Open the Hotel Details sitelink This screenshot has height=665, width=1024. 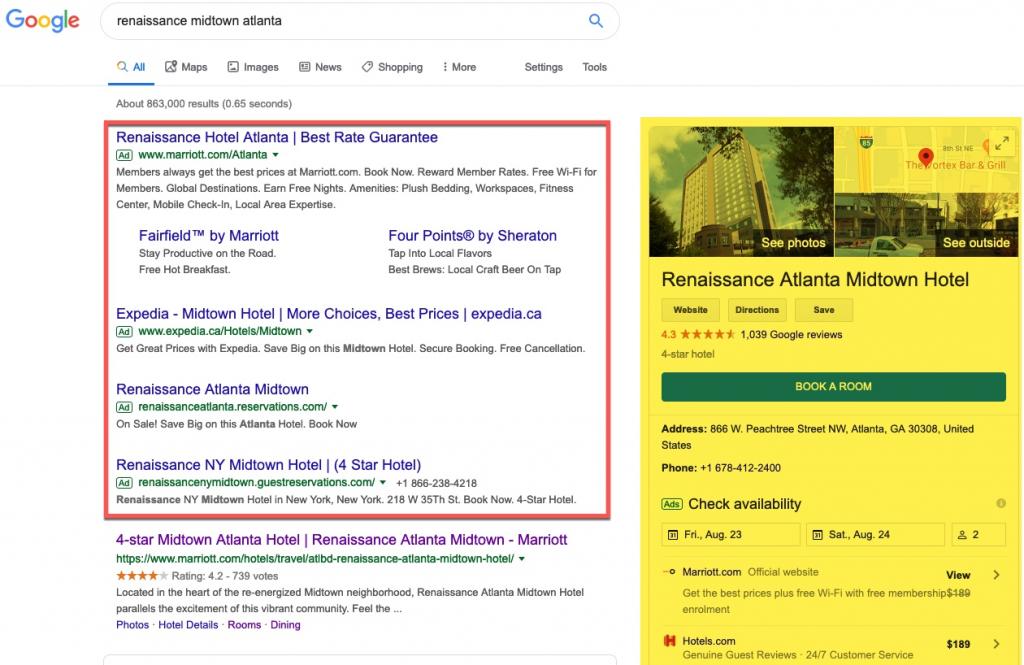click(188, 625)
